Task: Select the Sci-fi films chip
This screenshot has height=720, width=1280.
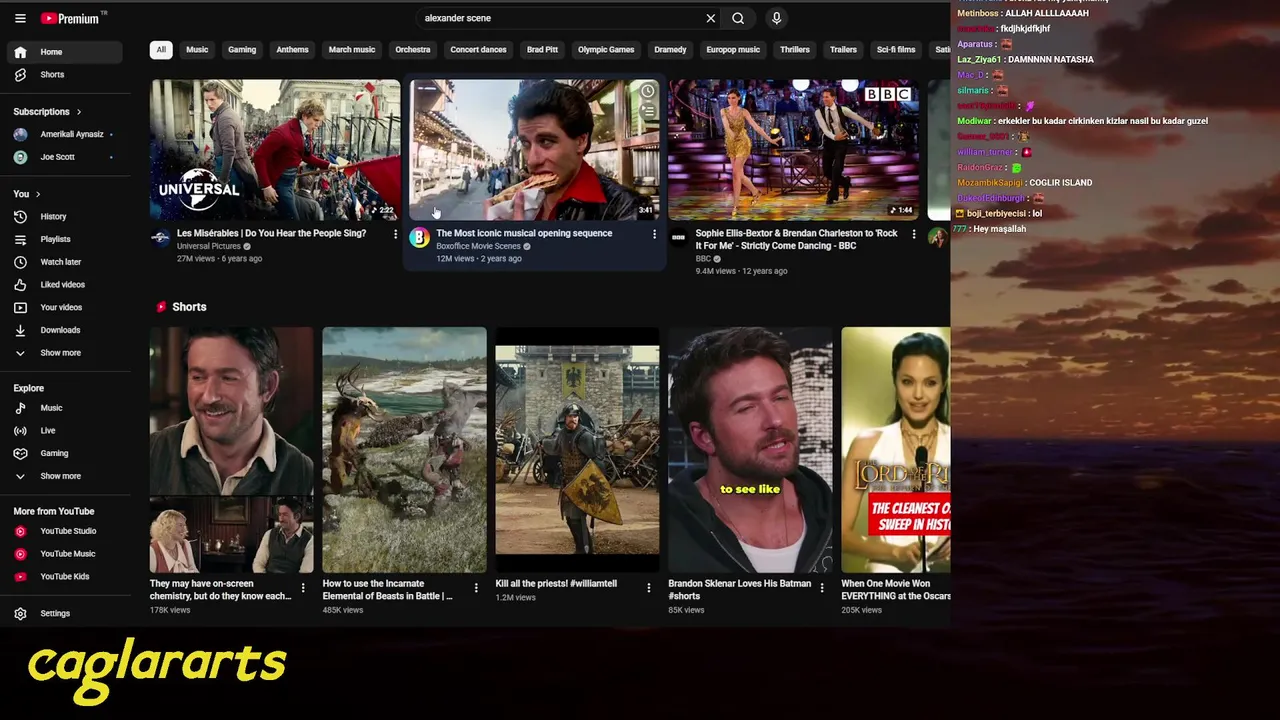Action: click(x=896, y=50)
